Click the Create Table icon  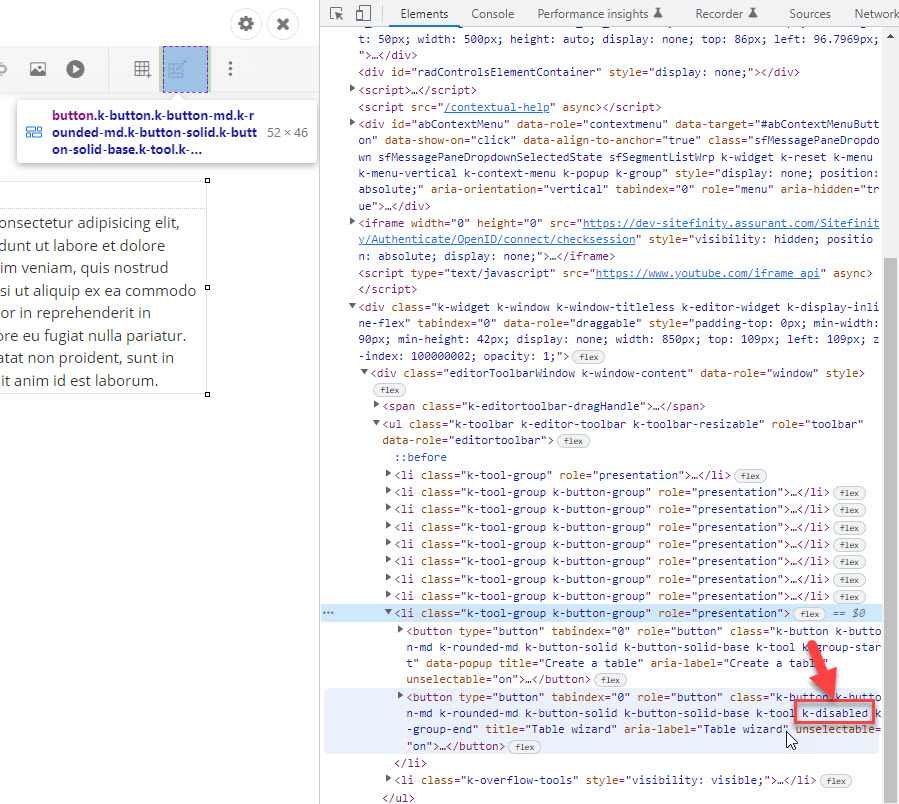click(141, 69)
